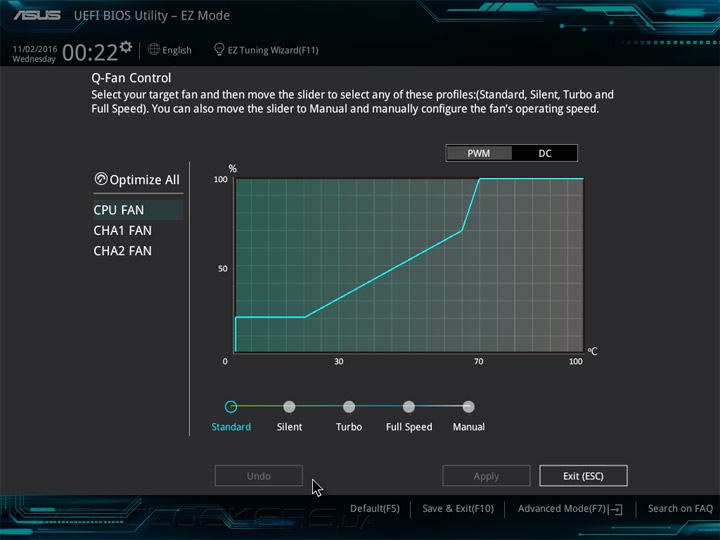
Task: Click the Manual profile label
Action: coord(468,427)
